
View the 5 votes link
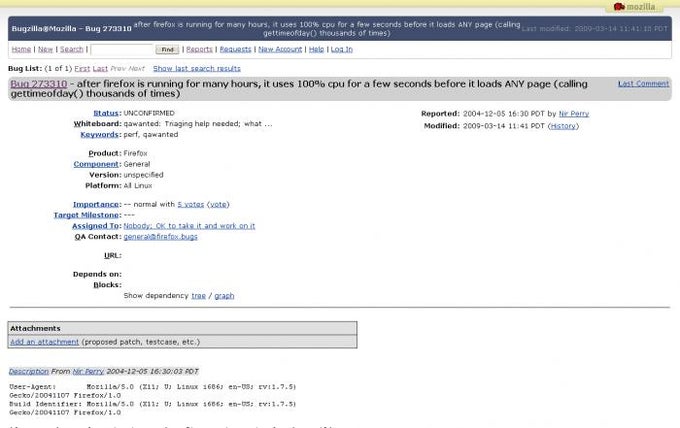(x=190, y=204)
